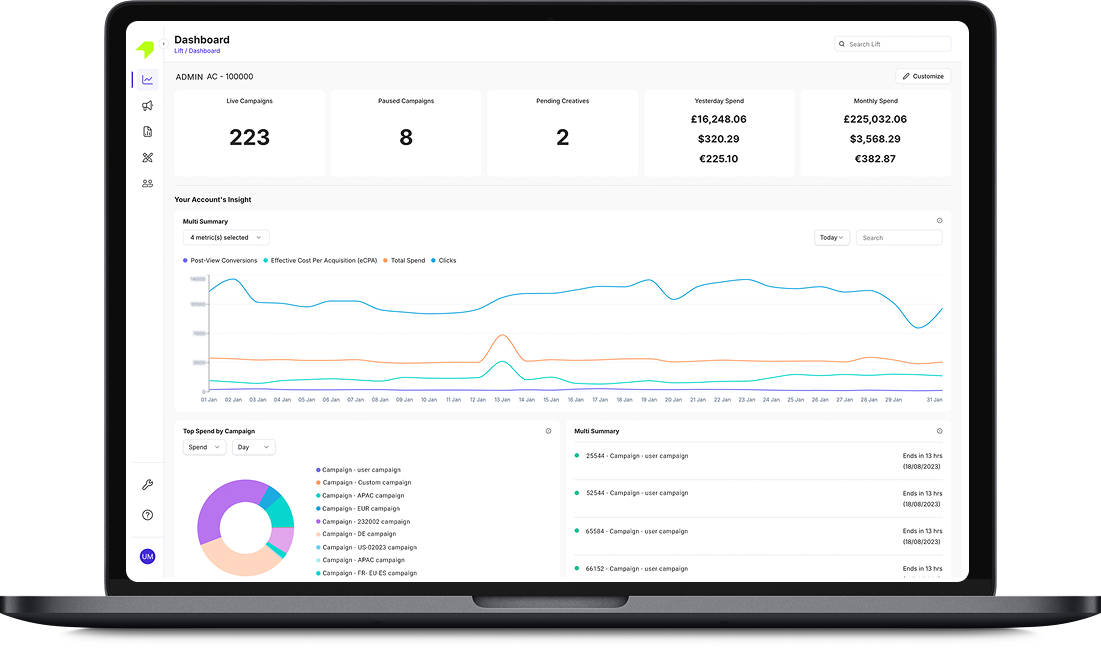Open the '4 metric(s) selected' dropdown
1101x648 pixels.
[226, 238]
